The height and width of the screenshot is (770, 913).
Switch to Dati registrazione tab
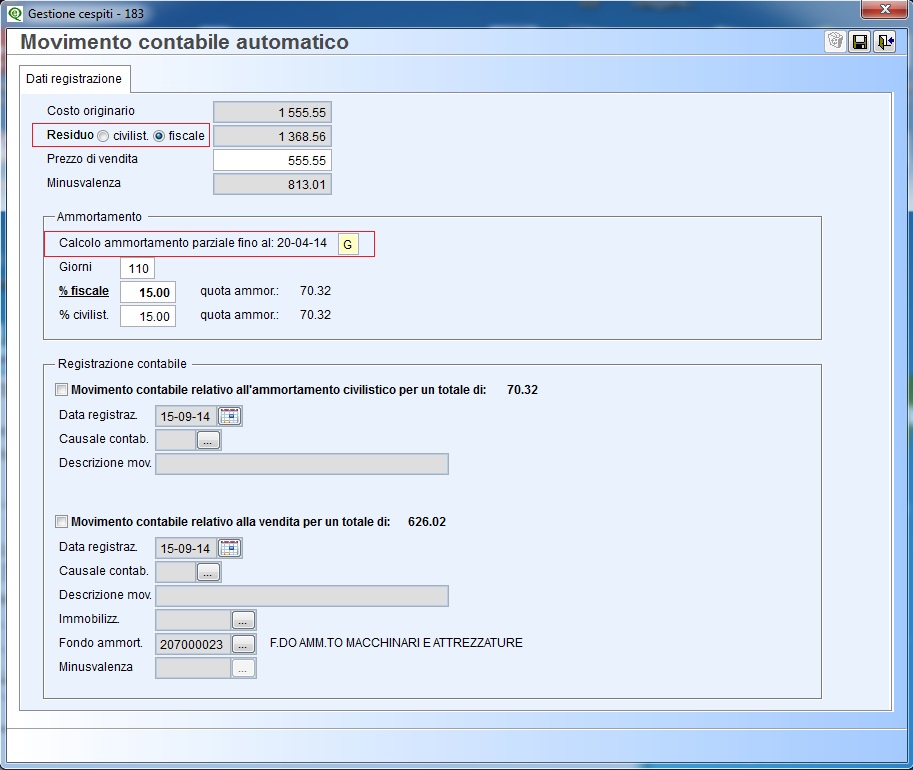74,79
